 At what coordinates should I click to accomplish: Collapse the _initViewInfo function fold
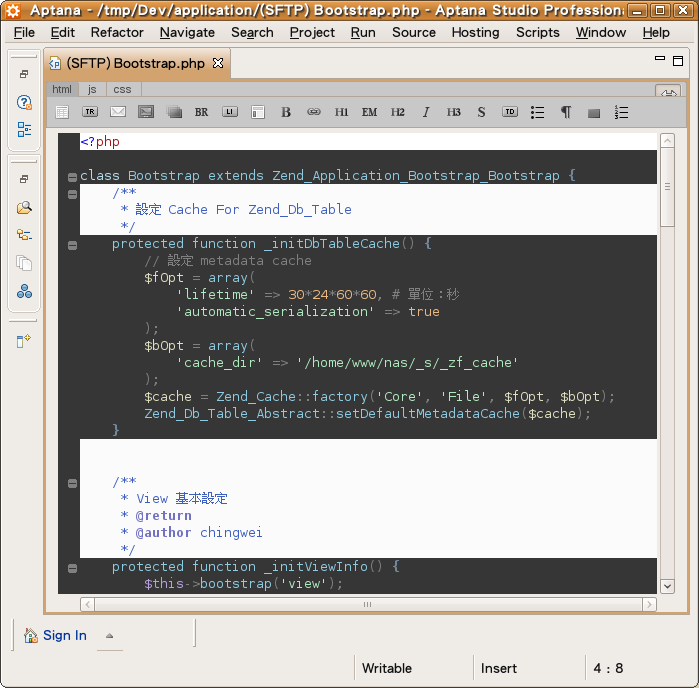coord(72,568)
